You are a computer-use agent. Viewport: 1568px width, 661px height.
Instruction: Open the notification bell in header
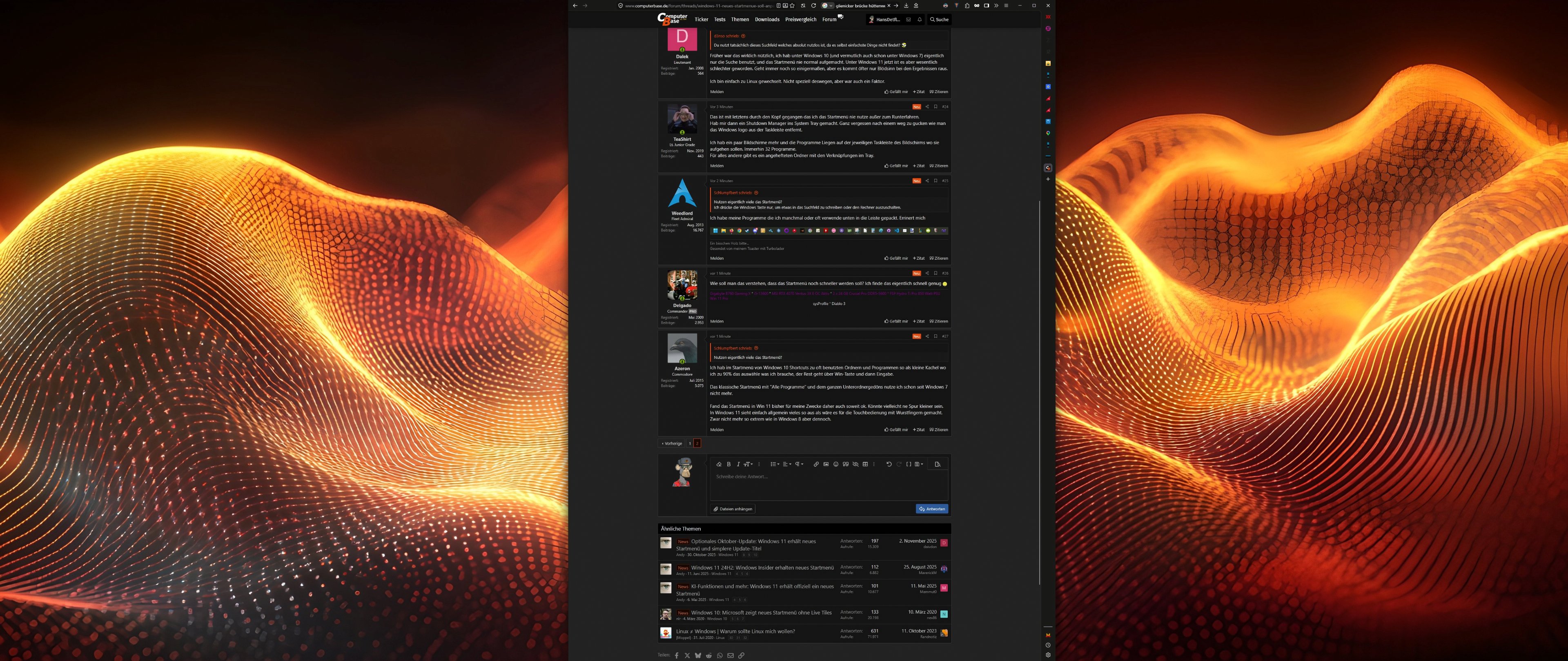click(919, 20)
